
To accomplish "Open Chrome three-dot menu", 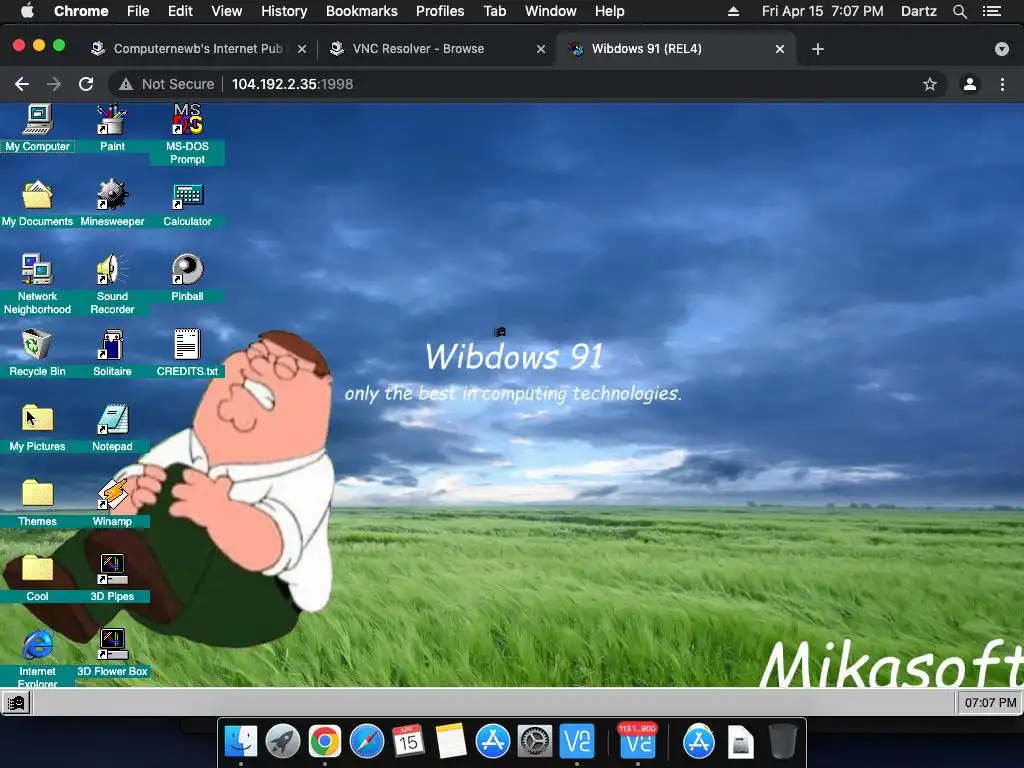I will pyautogui.click(x=1002, y=84).
